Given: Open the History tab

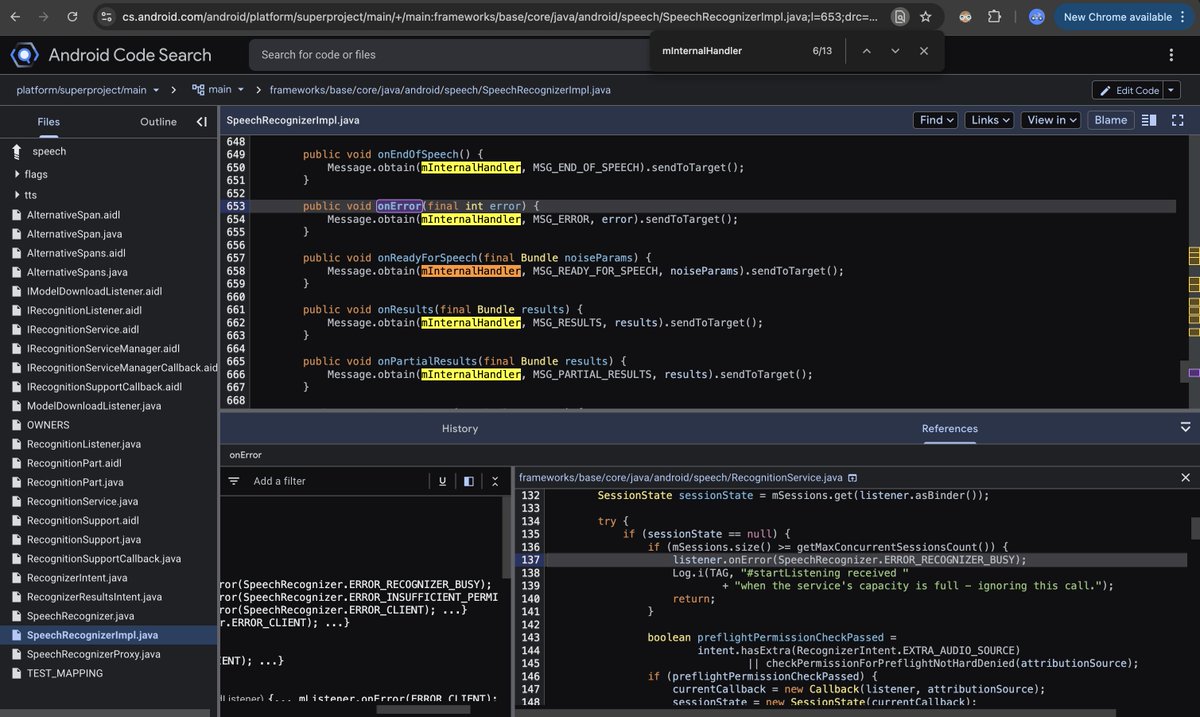Looking at the screenshot, I should [x=460, y=428].
